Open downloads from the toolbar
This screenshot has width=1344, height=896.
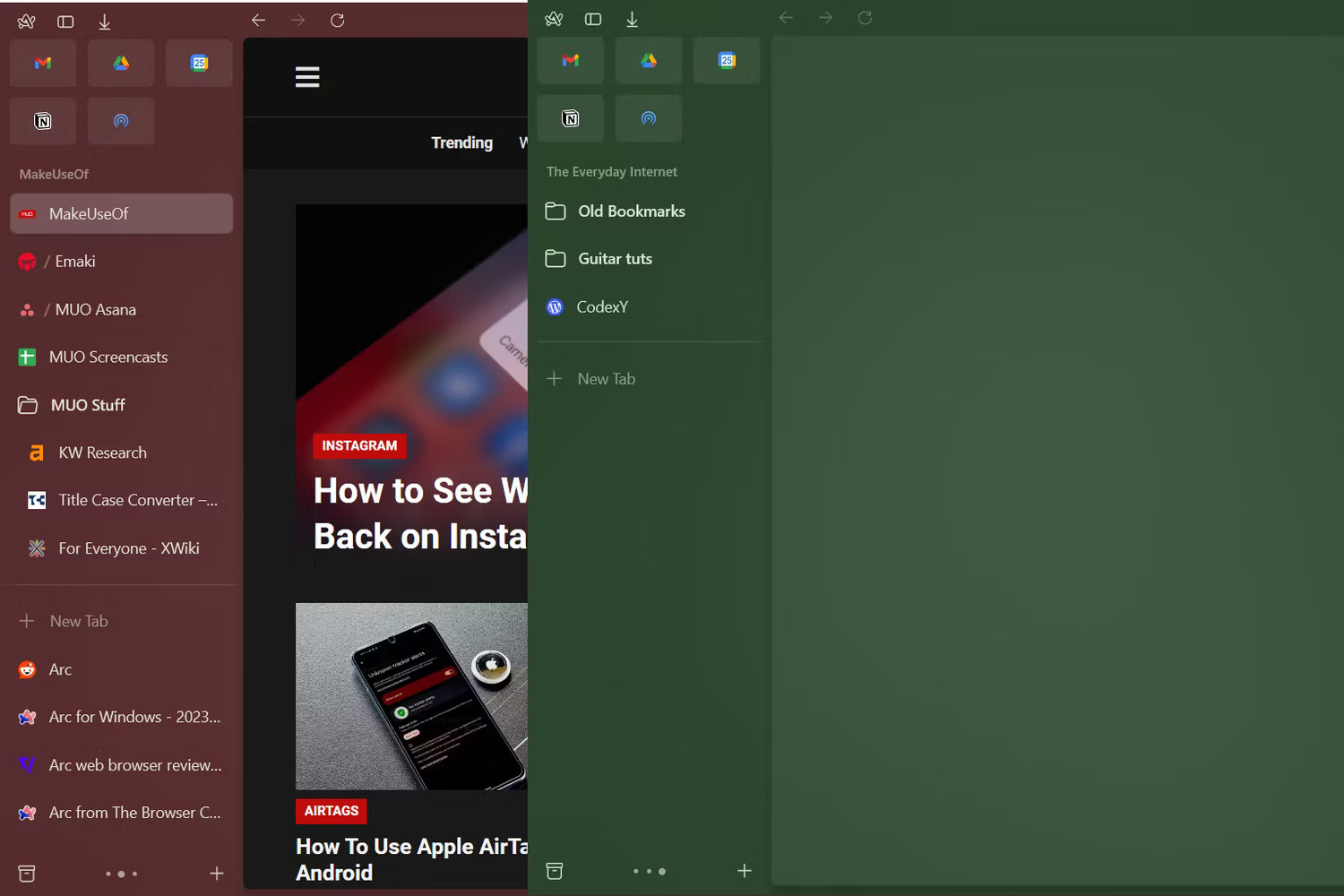point(104,21)
